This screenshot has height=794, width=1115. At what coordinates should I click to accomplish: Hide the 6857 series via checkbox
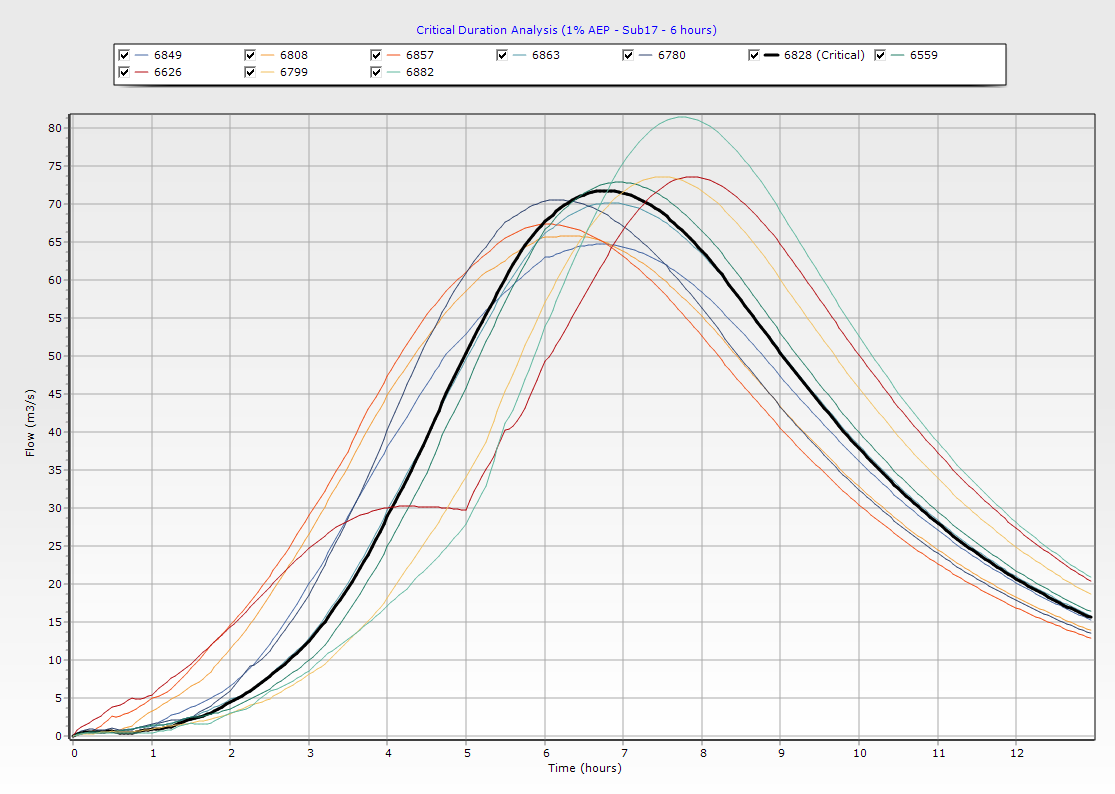coord(376,55)
